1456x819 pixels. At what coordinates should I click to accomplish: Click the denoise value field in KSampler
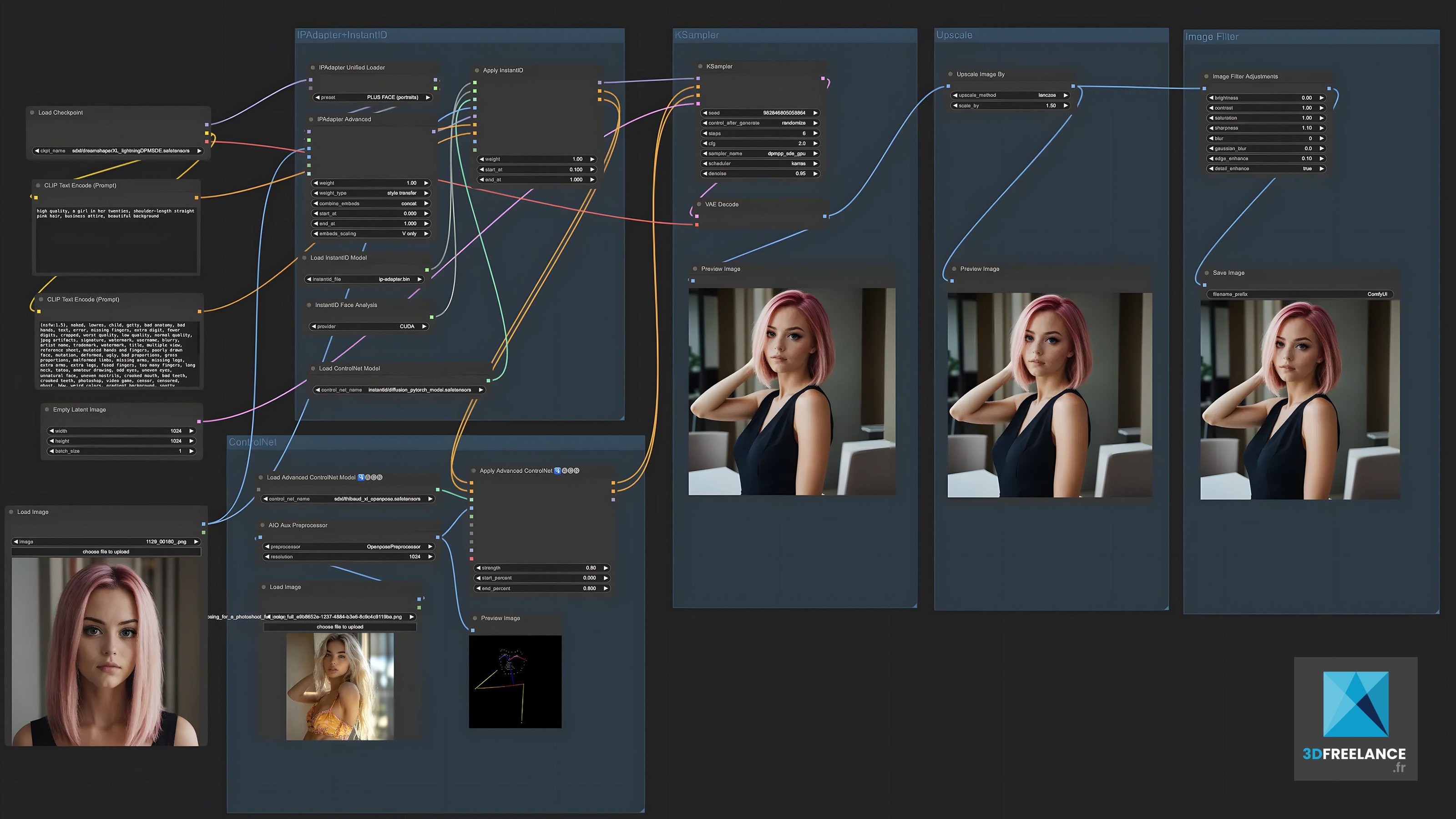(x=760, y=173)
